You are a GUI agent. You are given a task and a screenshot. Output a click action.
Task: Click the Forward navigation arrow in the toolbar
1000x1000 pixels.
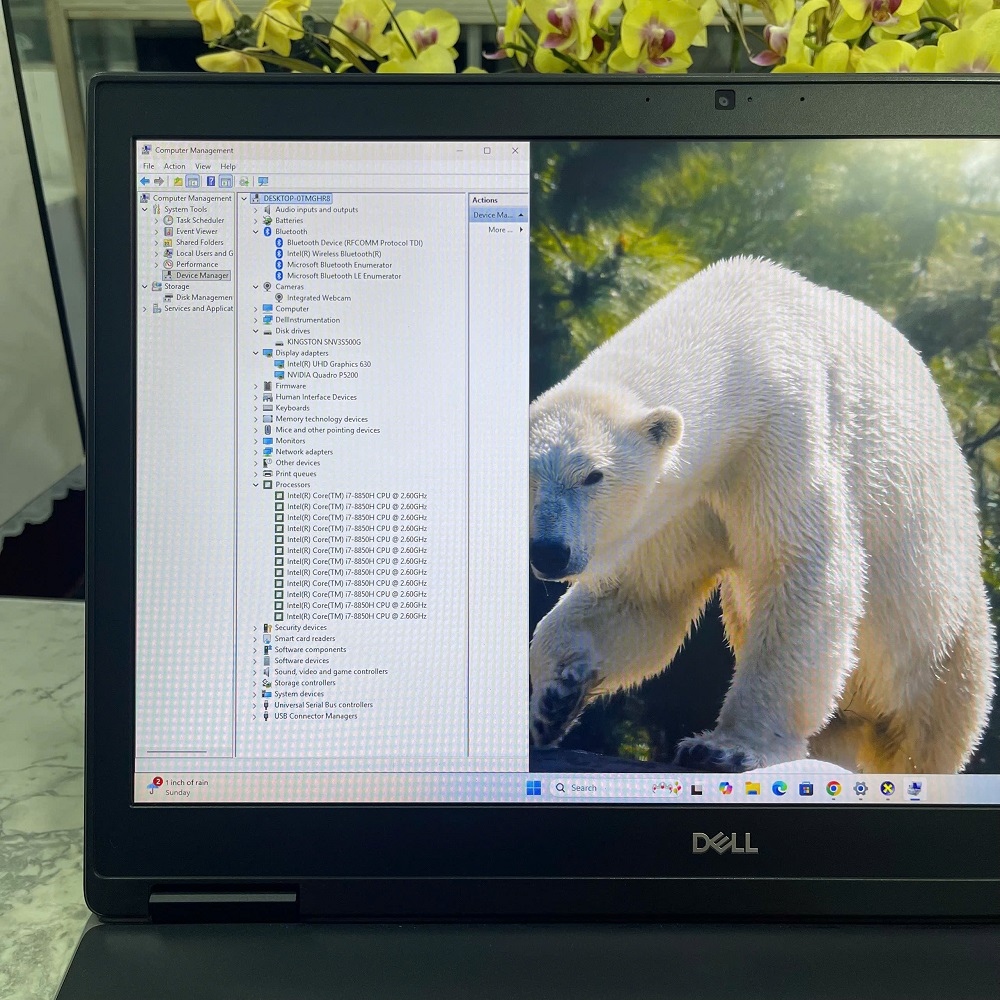(x=160, y=181)
